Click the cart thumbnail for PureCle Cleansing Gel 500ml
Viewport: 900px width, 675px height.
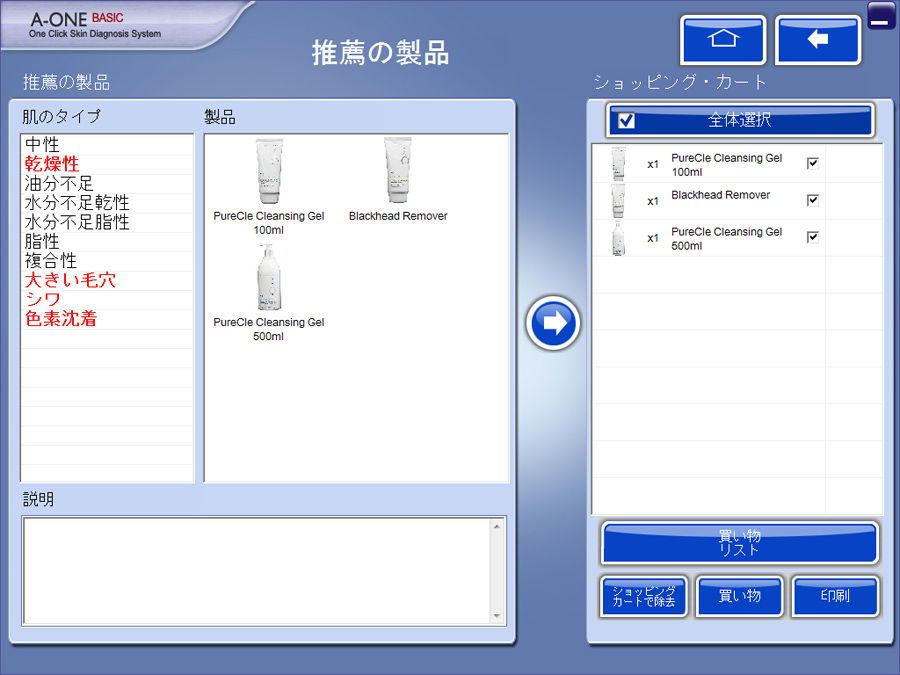[x=618, y=238]
